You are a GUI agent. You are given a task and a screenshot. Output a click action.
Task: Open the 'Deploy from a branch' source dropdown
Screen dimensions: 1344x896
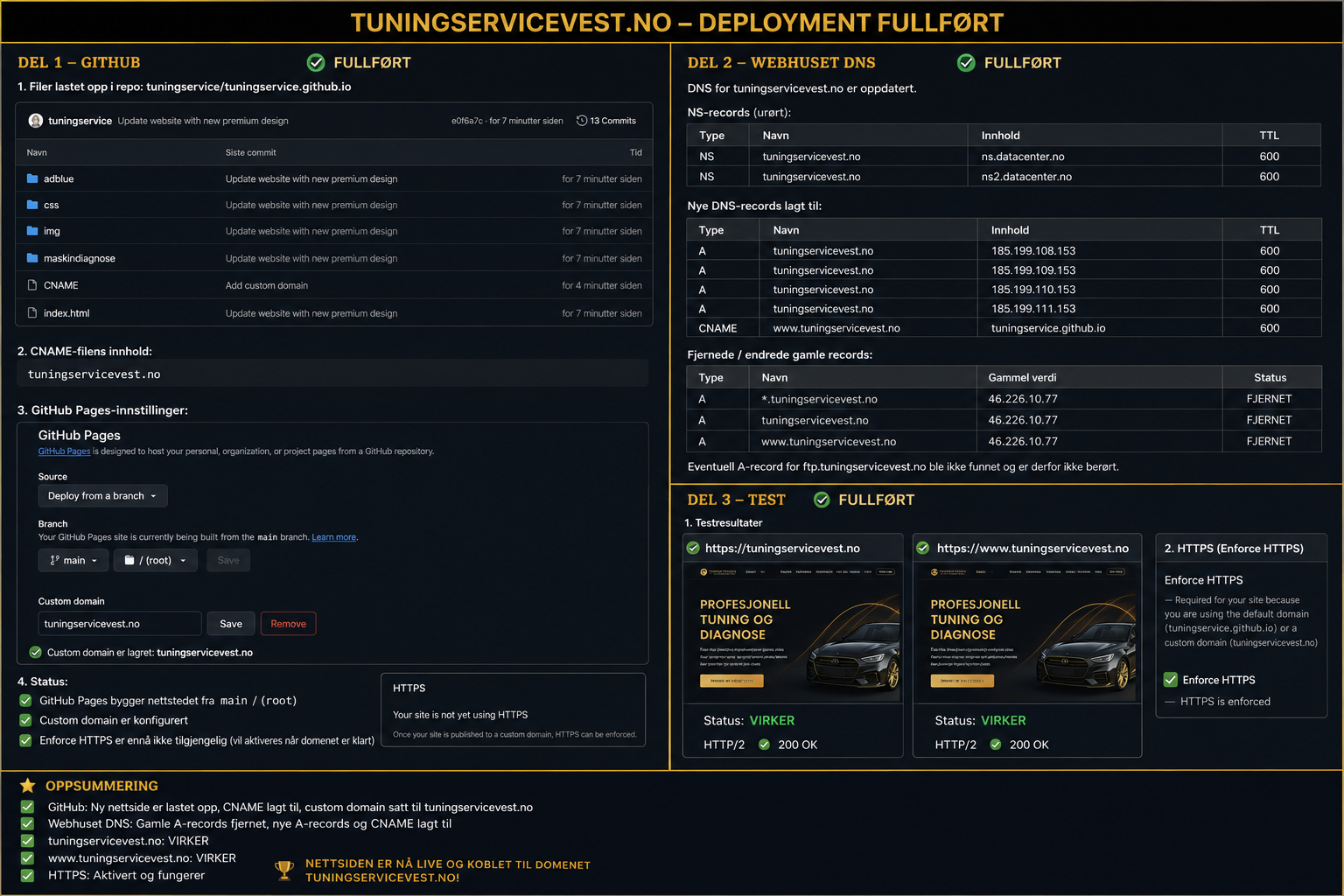coord(102,496)
